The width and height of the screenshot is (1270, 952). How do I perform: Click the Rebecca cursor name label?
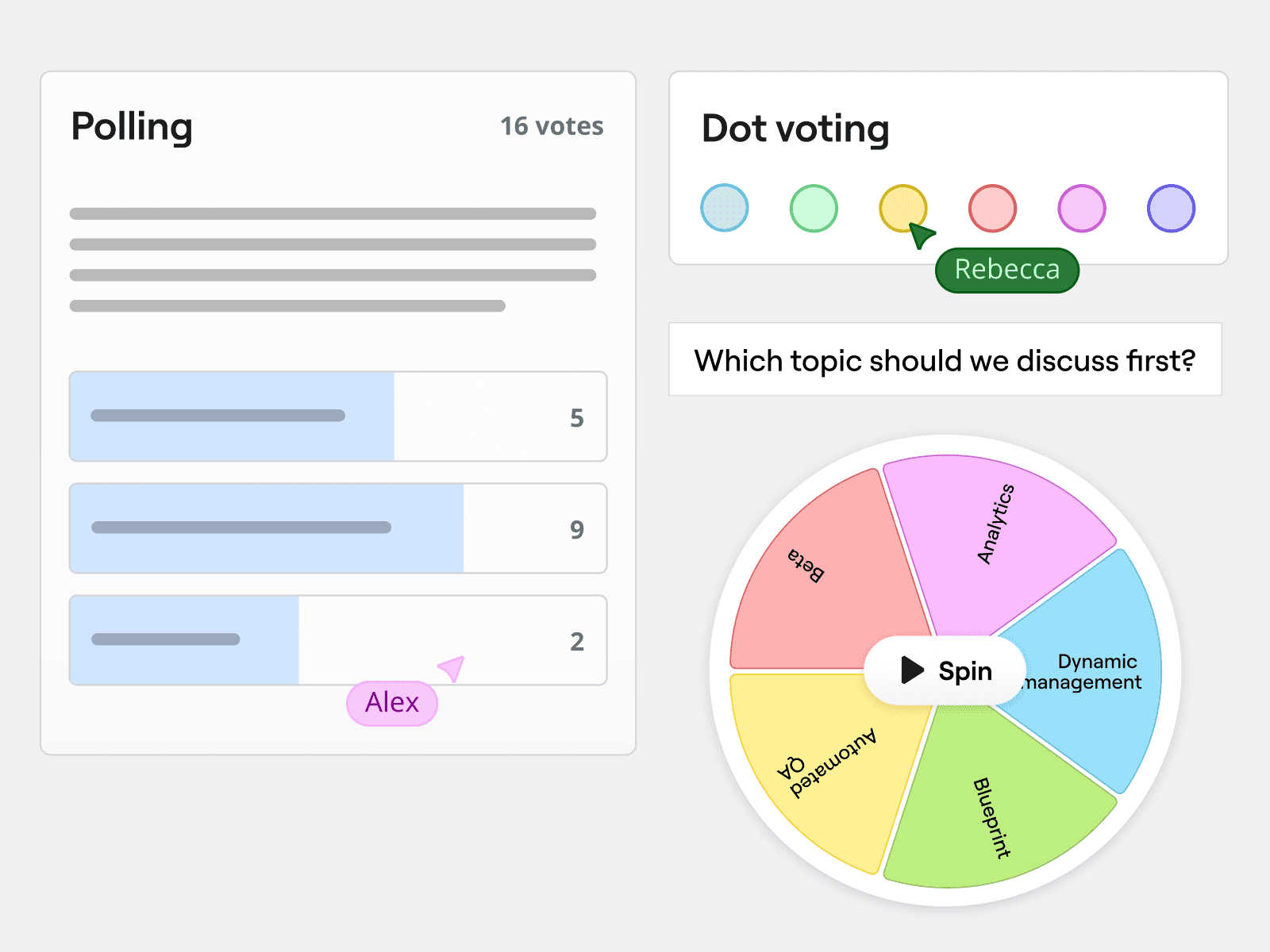(1006, 270)
